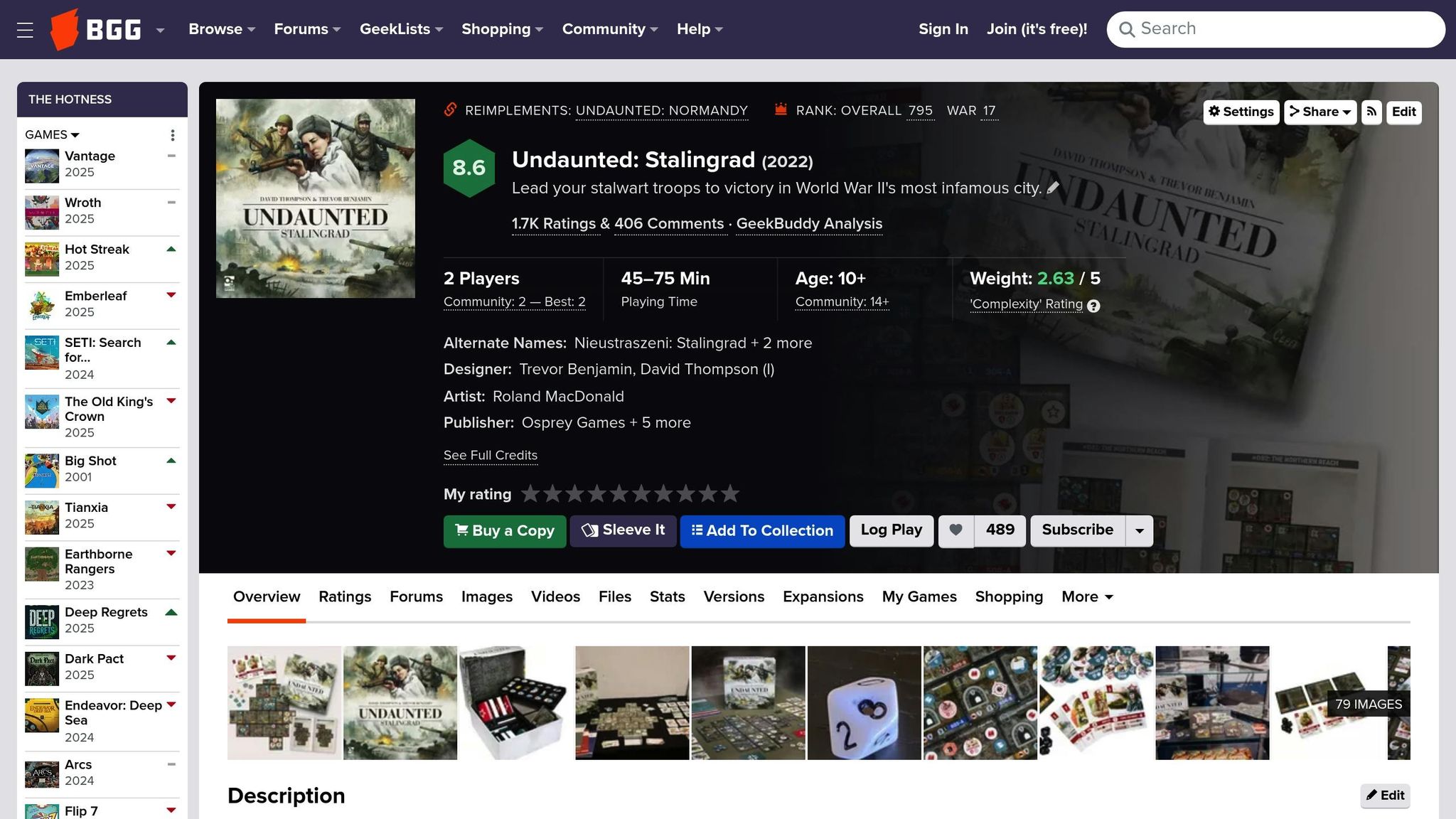Click Earthborne Rangers thumbnail in Hotness

pos(42,564)
